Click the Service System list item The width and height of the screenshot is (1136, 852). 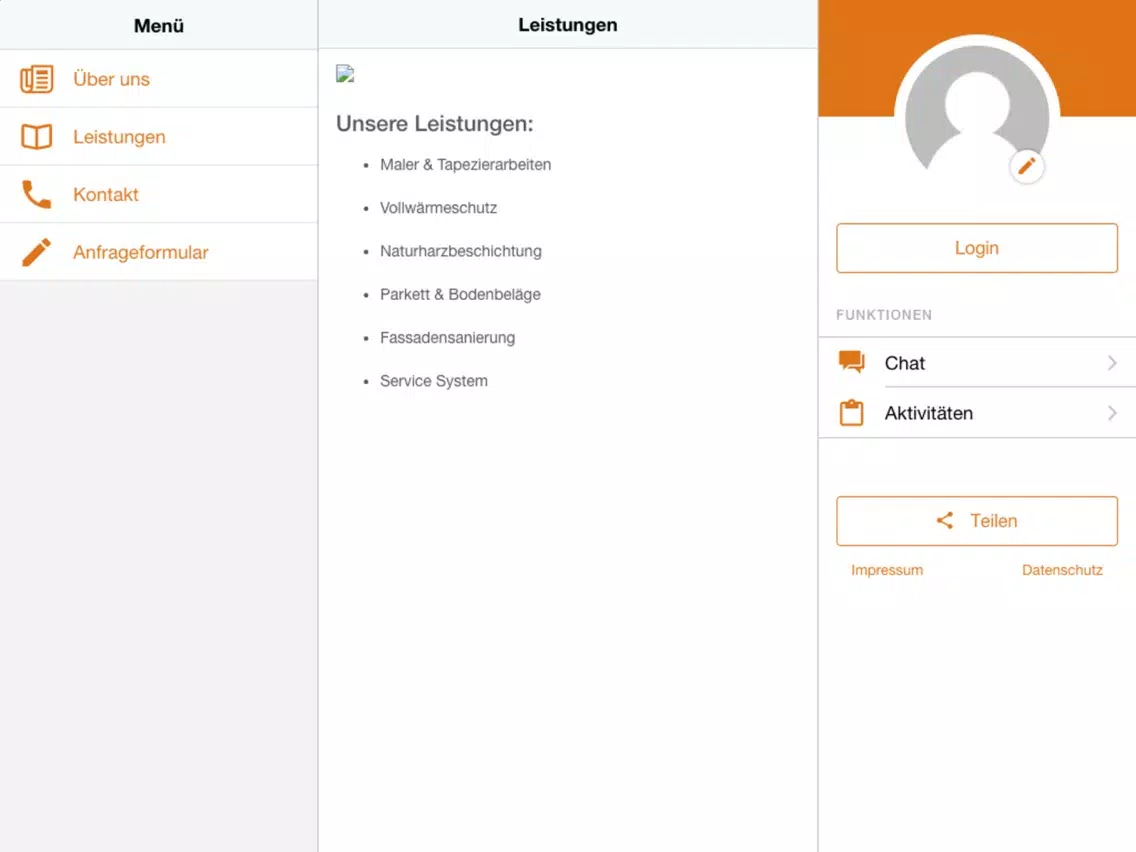(x=433, y=381)
